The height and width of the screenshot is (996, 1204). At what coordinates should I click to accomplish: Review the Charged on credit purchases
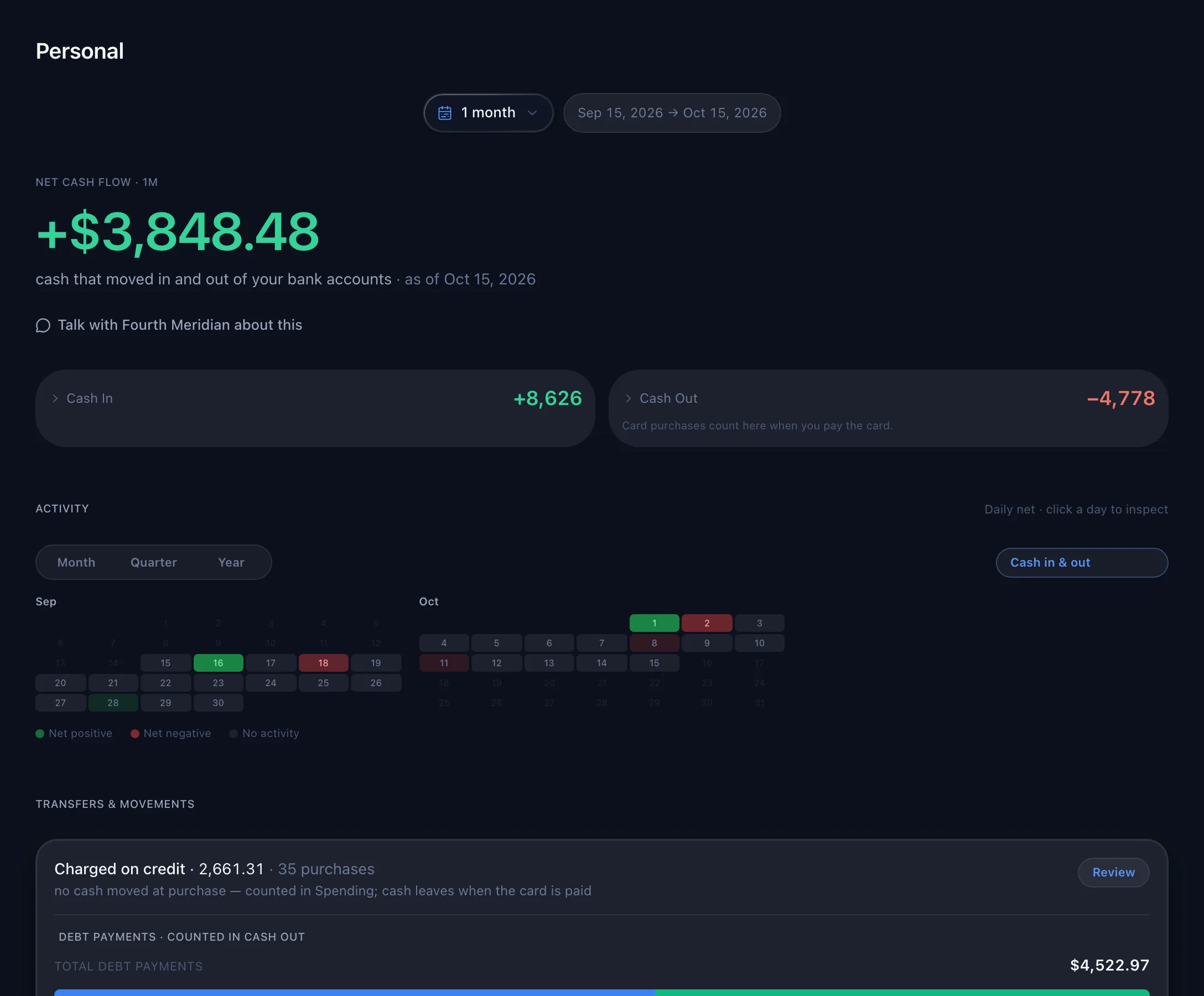(1113, 872)
